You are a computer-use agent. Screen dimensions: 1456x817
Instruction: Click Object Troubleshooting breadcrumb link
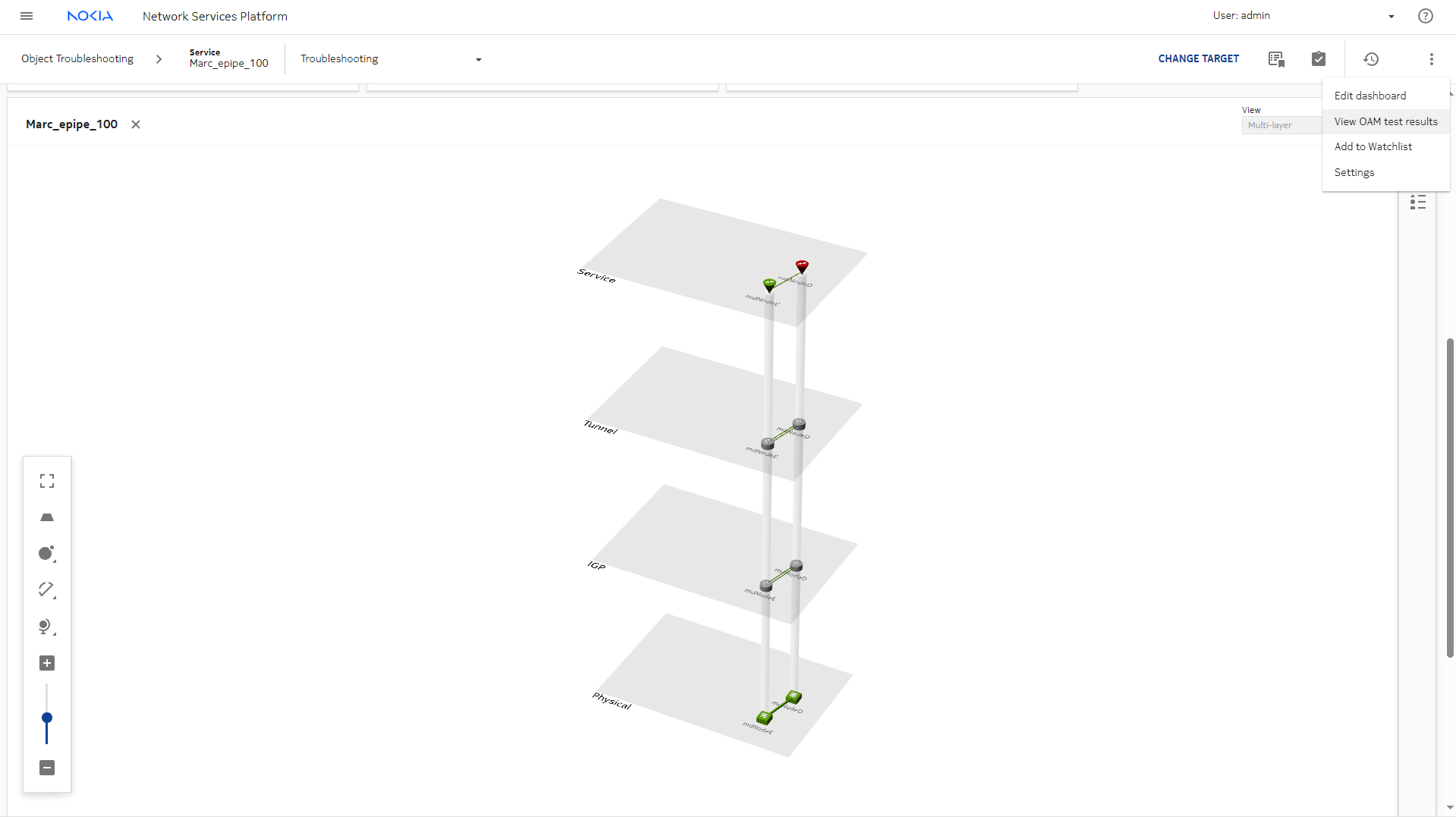(77, 59)
